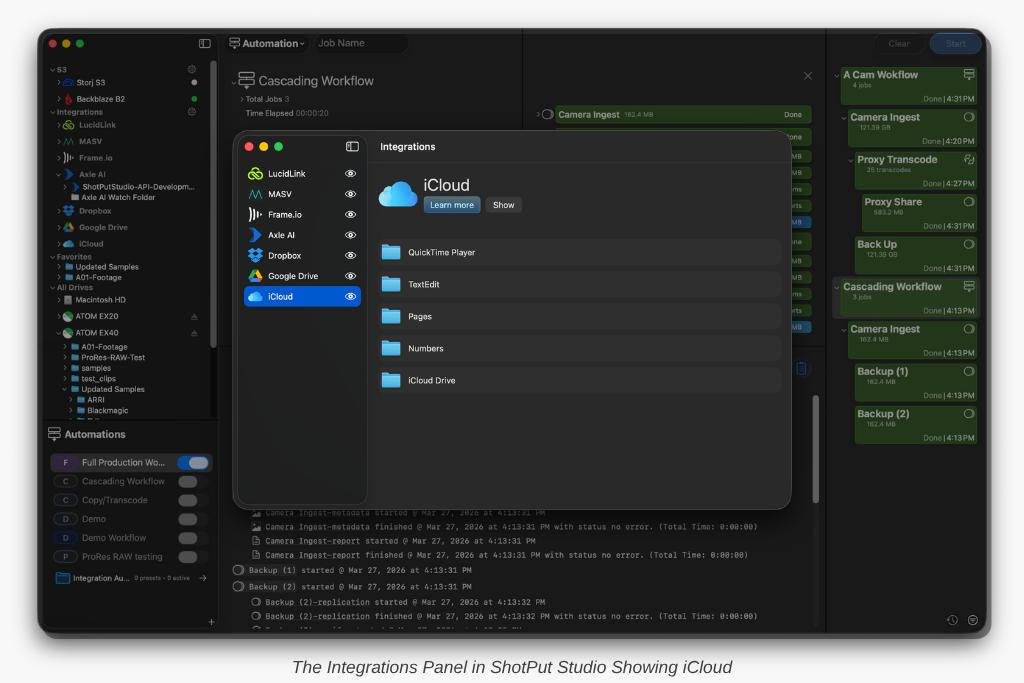Click the sidebar toggle icon in Integrations window
1024x683 pixels.
[x=352, y=146]
